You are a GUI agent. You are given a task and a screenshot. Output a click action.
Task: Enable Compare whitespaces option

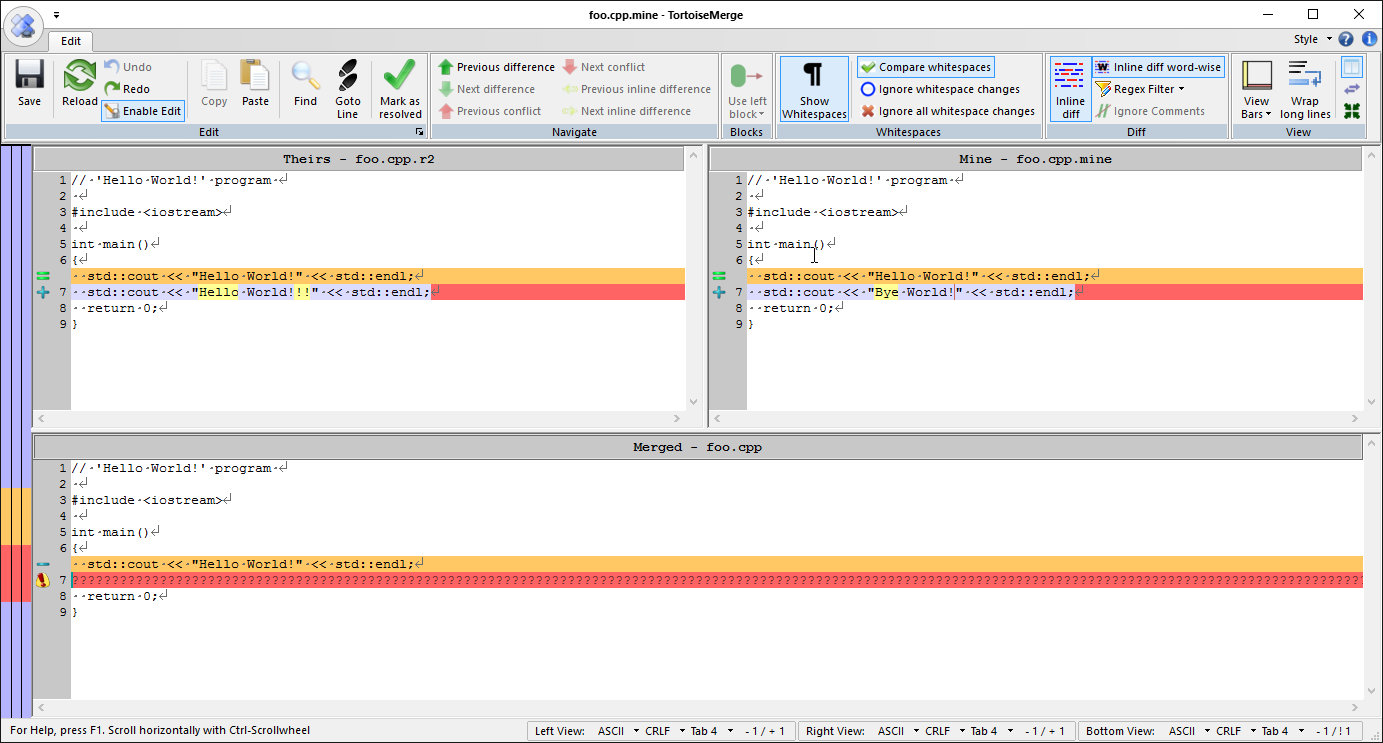(x=925, y=67)
